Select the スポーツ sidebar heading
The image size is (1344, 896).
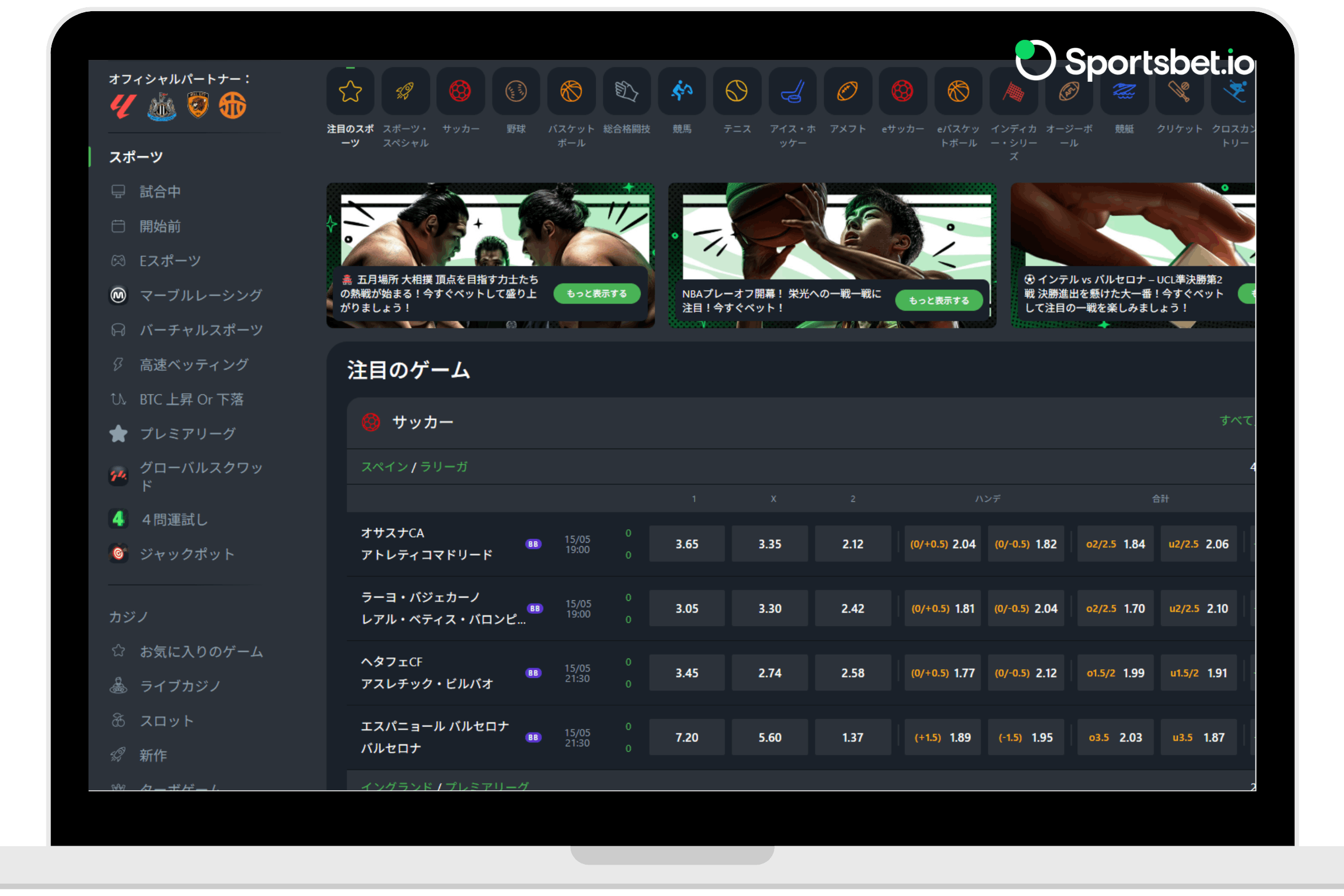pos(136,157)
